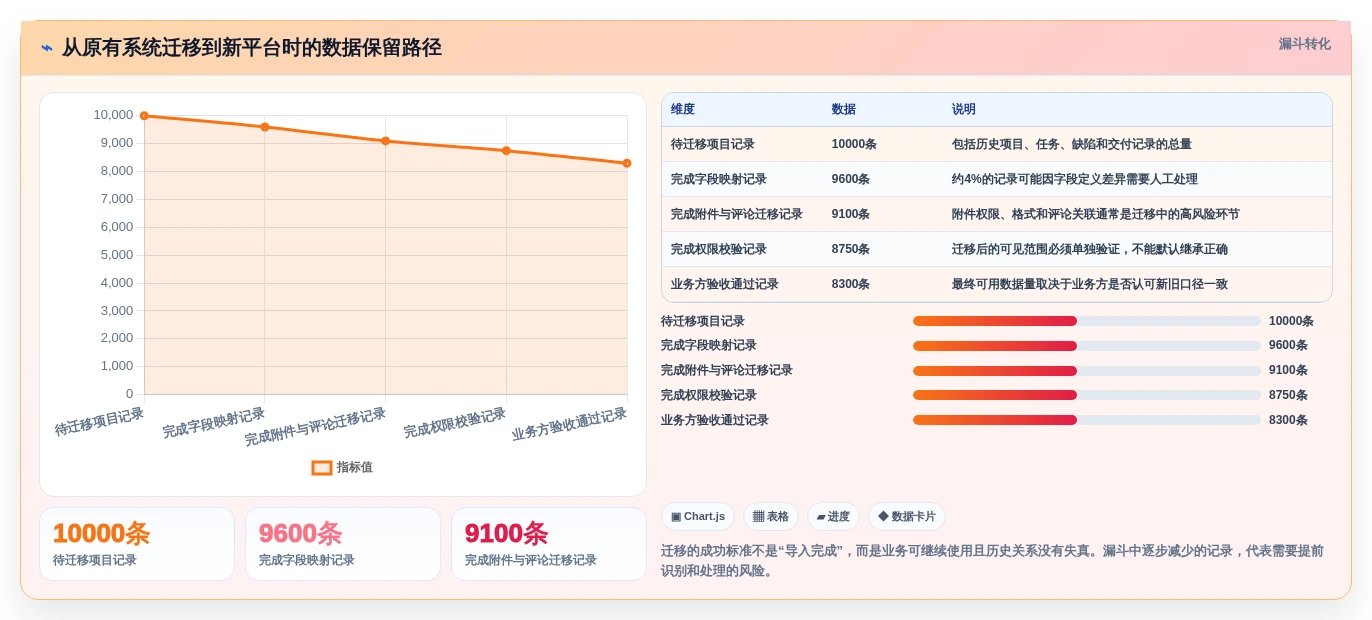Click the 漏斗转化 label in the header
The image size is (1372, 620).
pos(1304,44)
